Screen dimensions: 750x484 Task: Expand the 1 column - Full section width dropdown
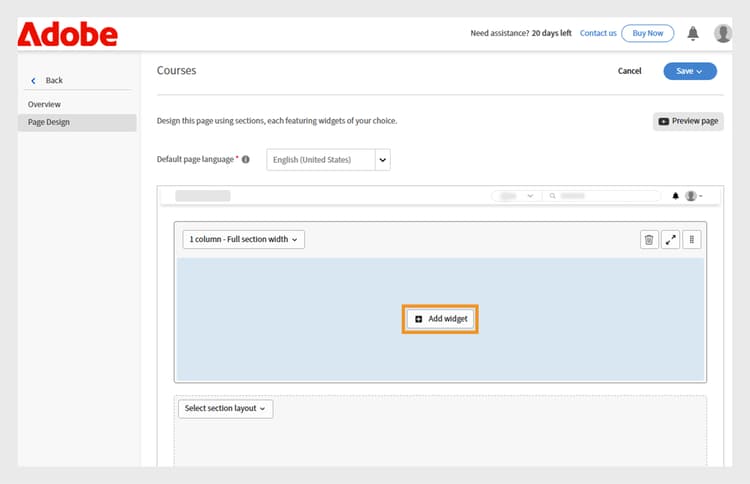point(243,240)
